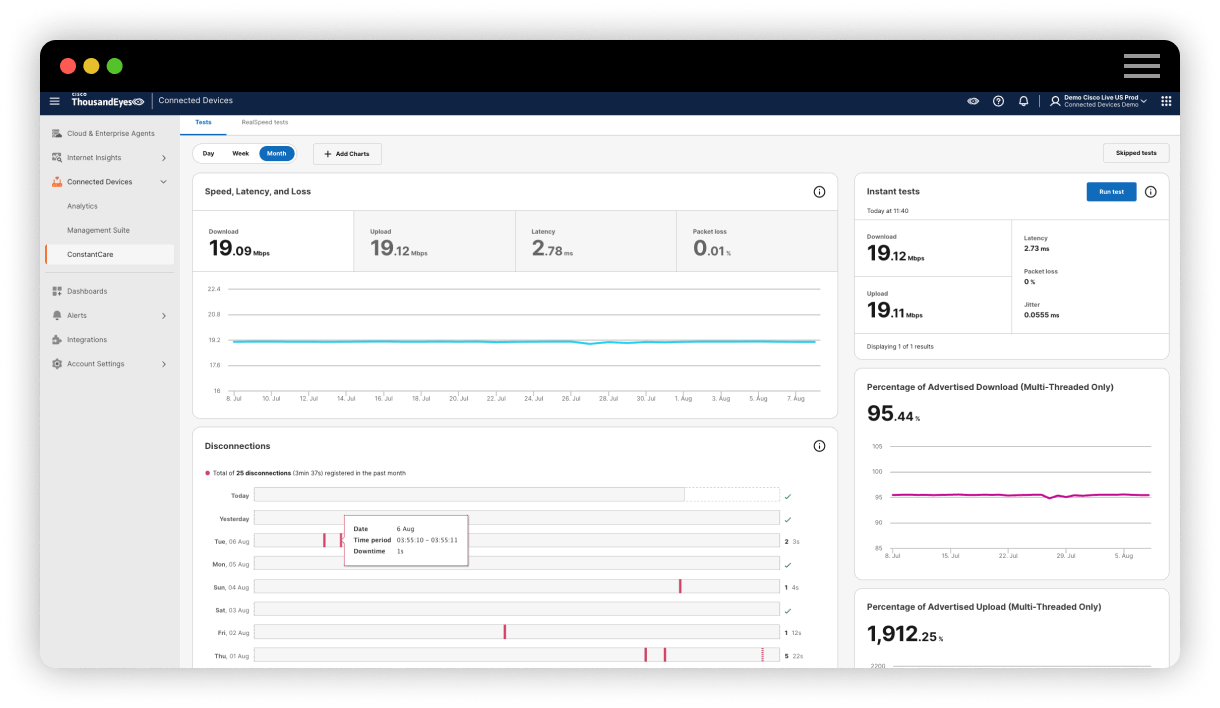Select the Day time range
1220x708 pixels.
tap(208, 154)
